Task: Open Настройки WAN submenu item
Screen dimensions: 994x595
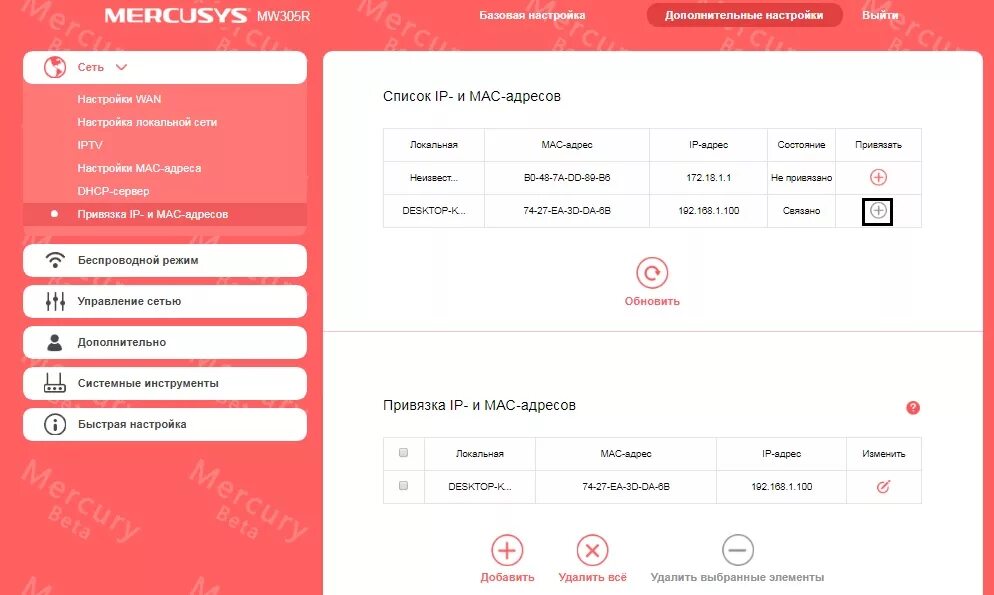Action: coord(119,99)
